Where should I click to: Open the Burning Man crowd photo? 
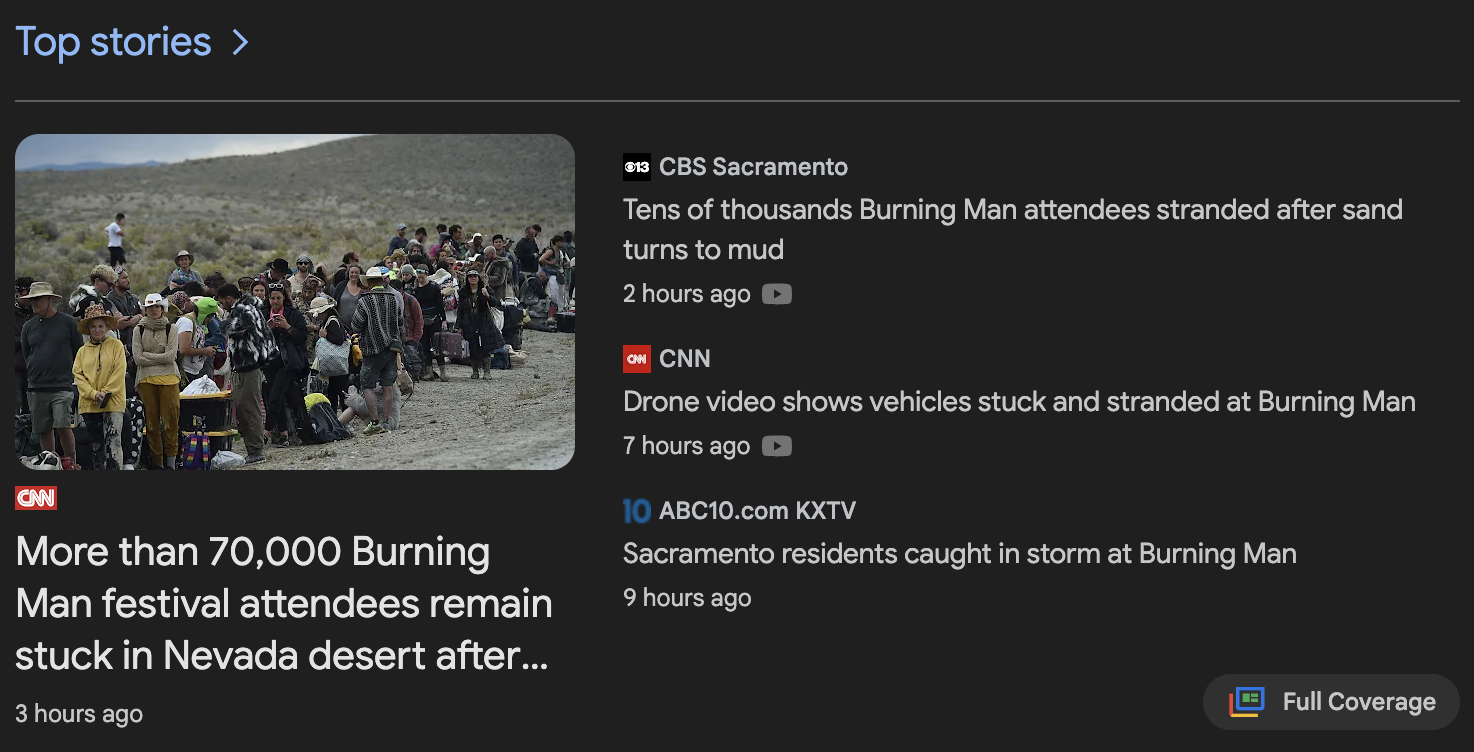tap(295, 302)
